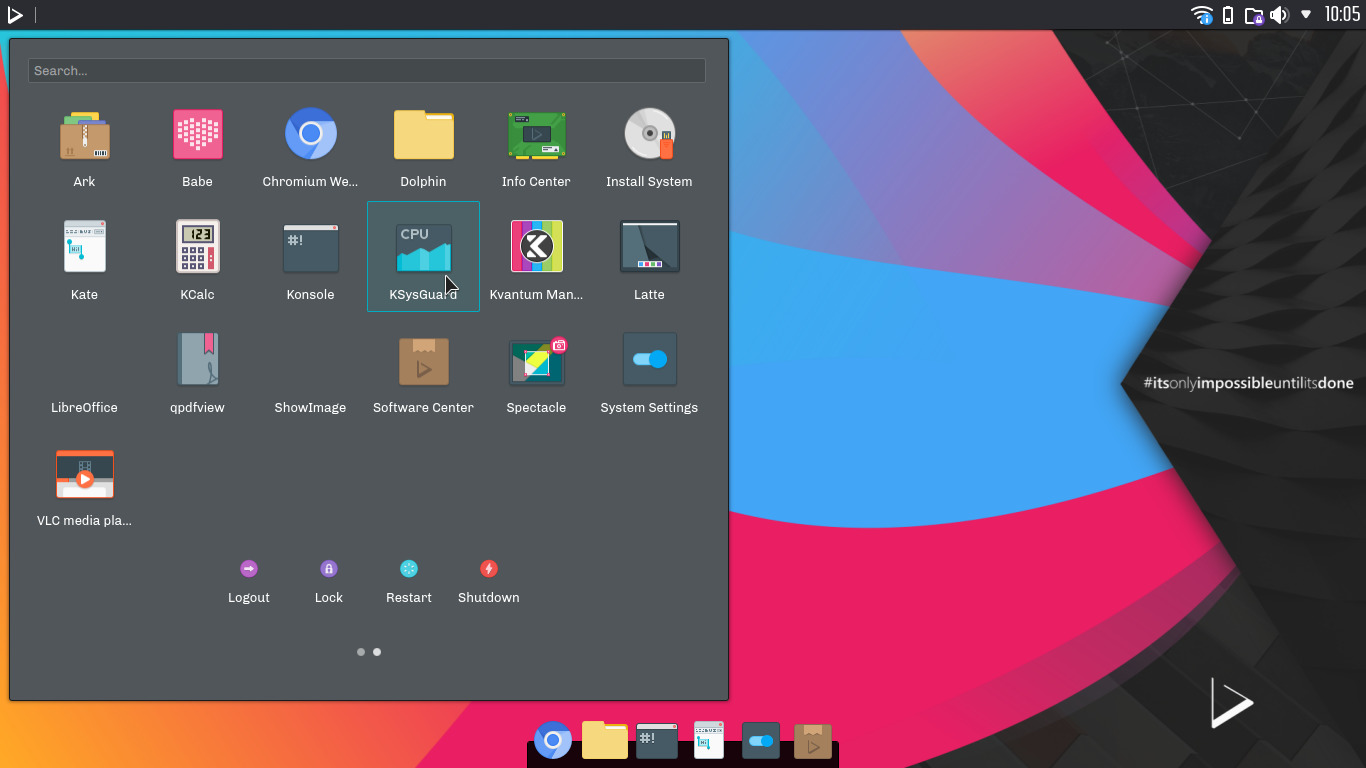The height and width of the screenshot is (768, 1366).
Task: Switch to the second launcher page dot
Action: coord(376,651)
